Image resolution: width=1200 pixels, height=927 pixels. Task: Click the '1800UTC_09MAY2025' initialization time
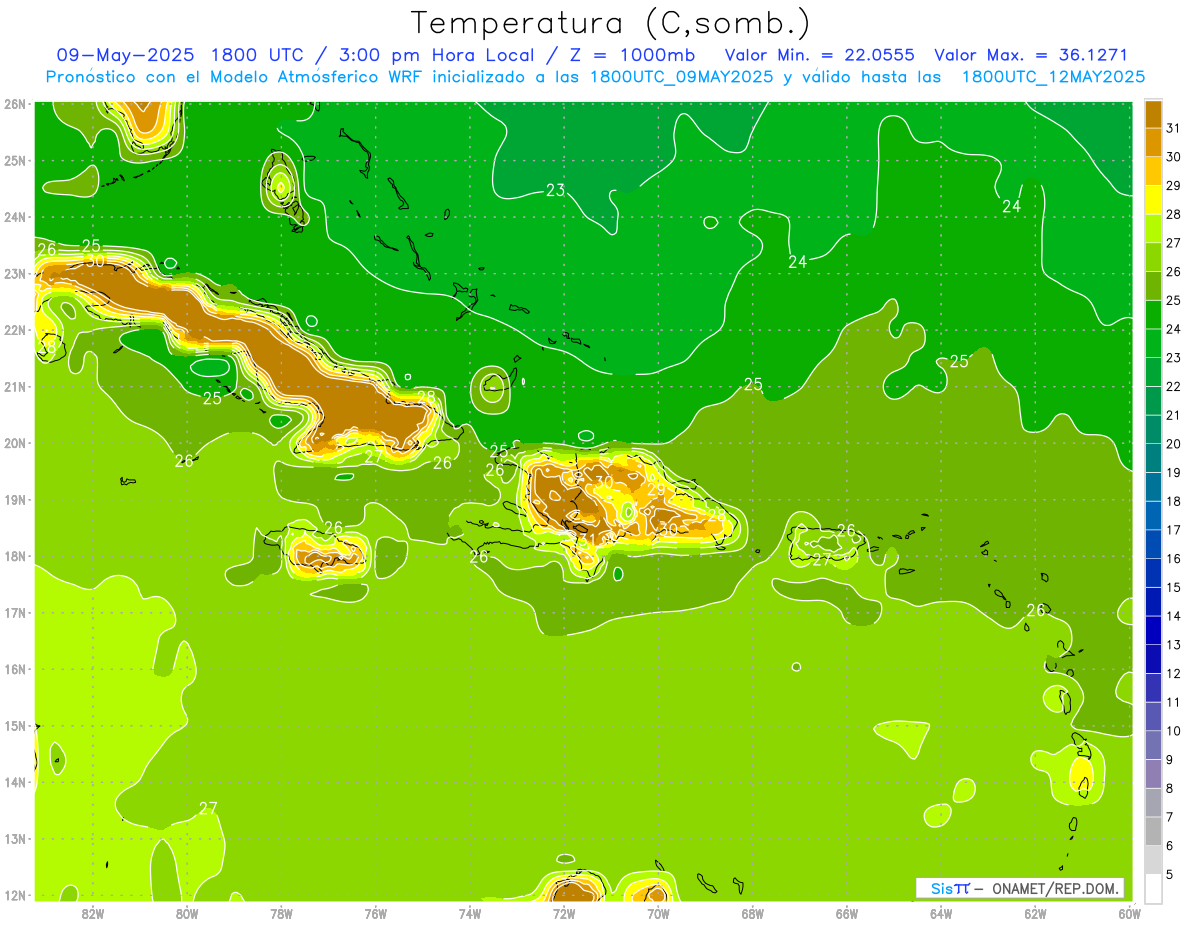[x=681, y=76]
